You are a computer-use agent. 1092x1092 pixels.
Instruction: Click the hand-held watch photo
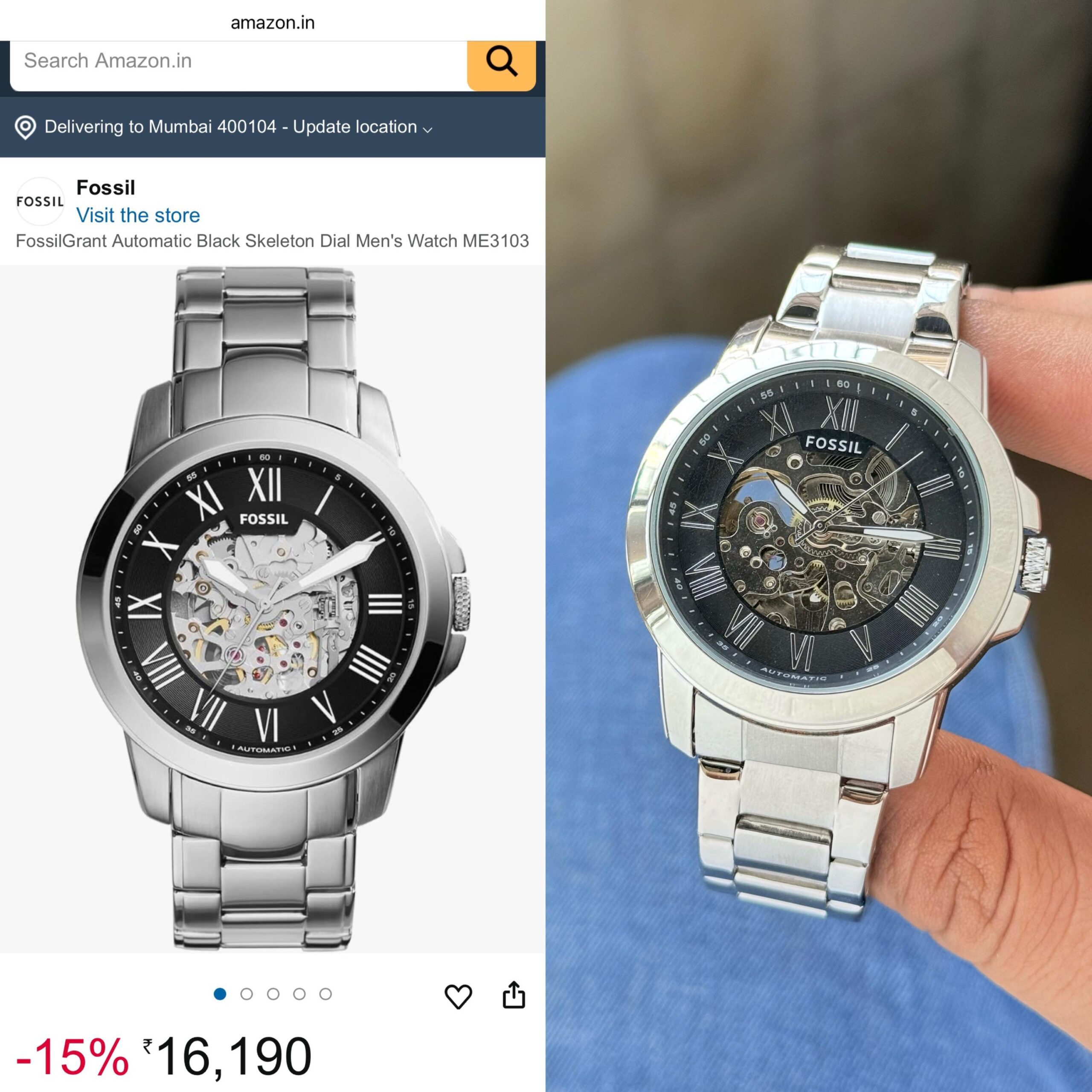coord(819,546)
